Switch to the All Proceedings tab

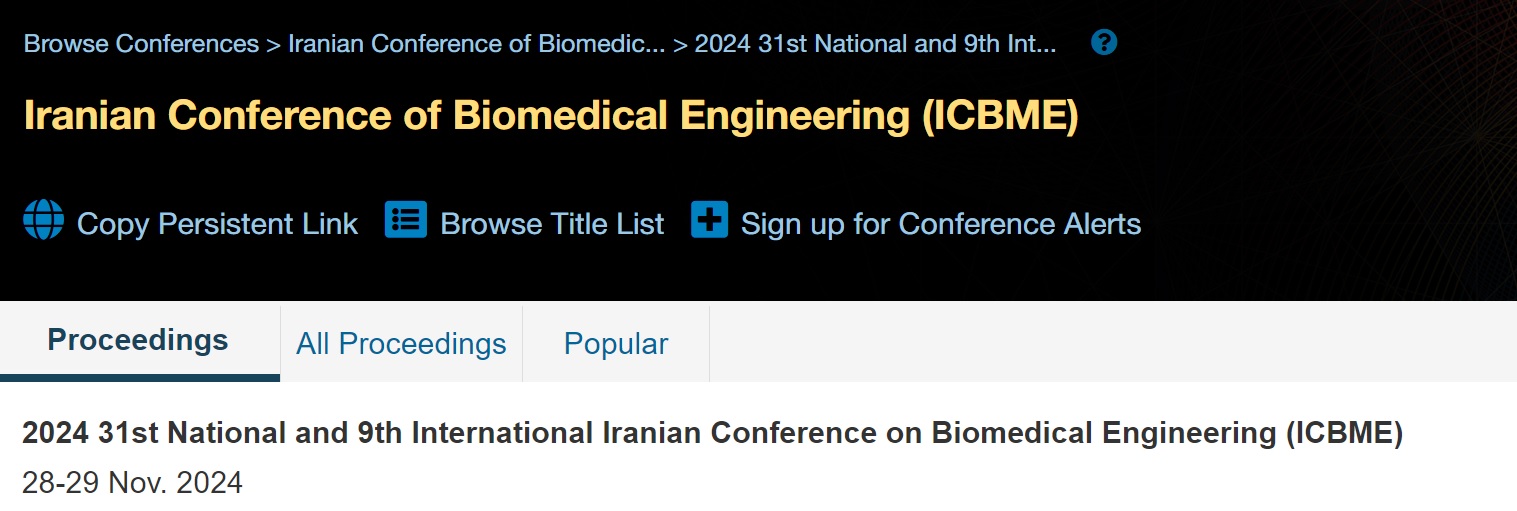coord(401,344)
